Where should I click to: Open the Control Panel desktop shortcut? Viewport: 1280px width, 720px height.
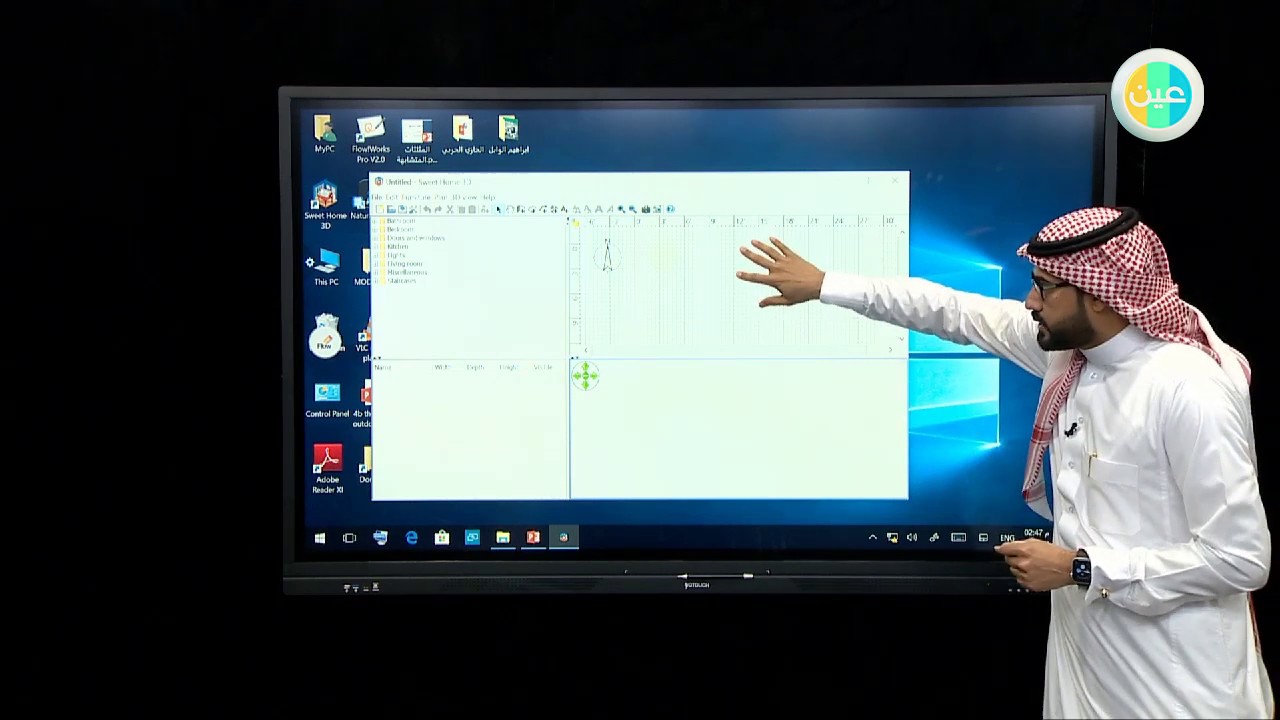327,400
